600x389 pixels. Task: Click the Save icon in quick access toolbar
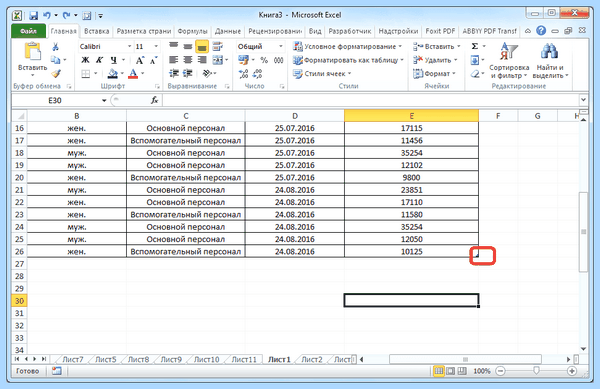click(x=34, y=16)
